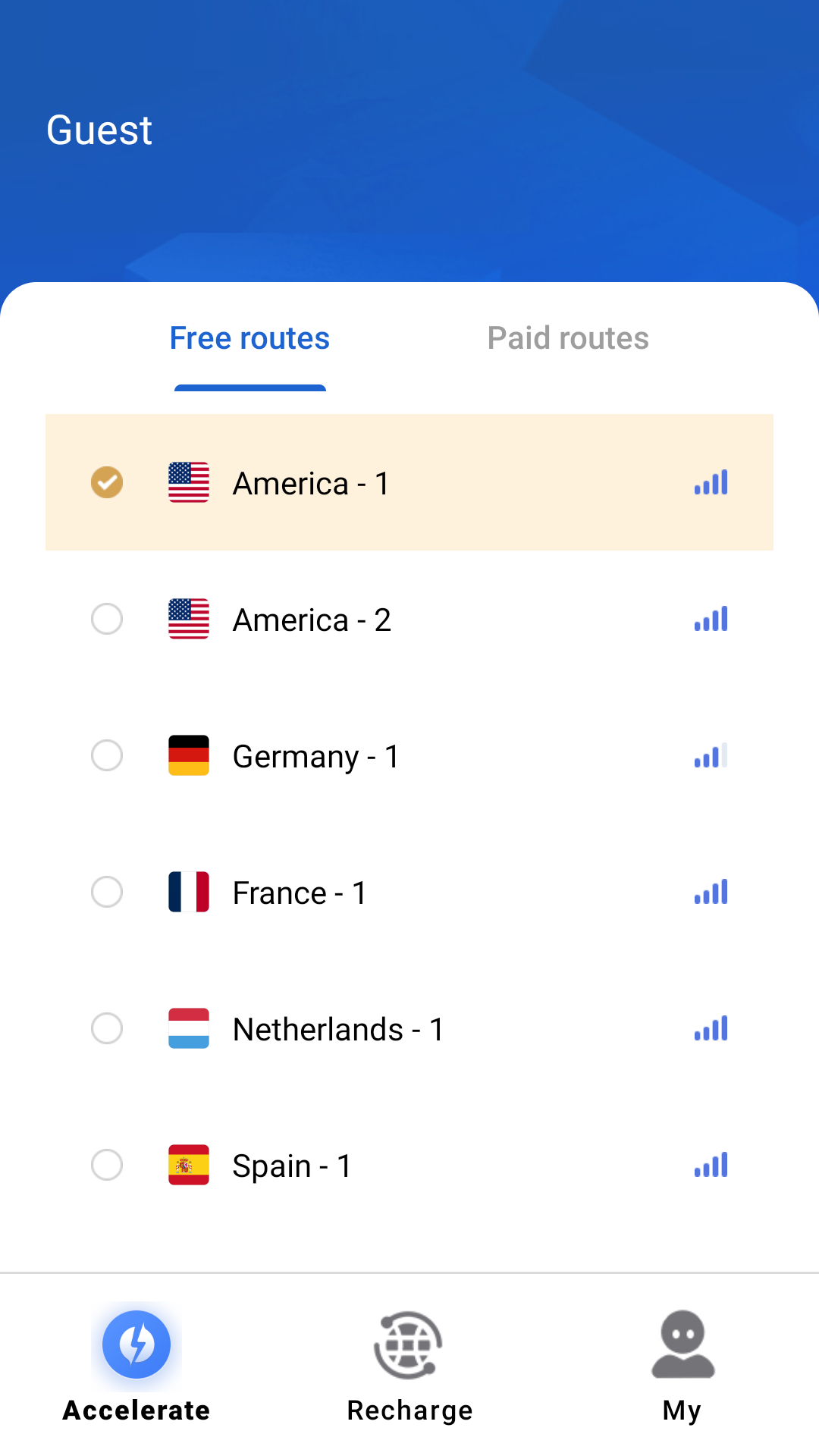Viewport: 819px width, 1456px height.
Task: Click the Netherlands - 1 route label
Action: point(338,1030)
